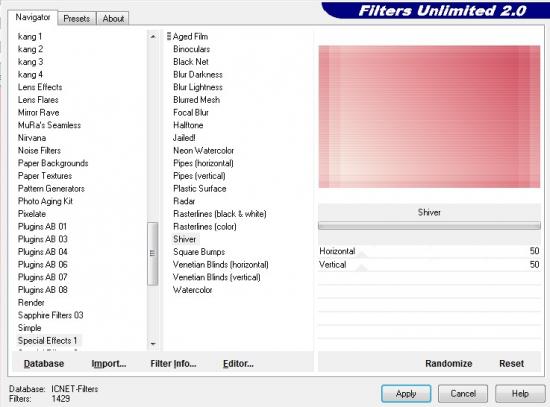Adjust the Vertical slider handle
Image resolution: width=550 pixels, height=407 pixels.
[362, 268]
